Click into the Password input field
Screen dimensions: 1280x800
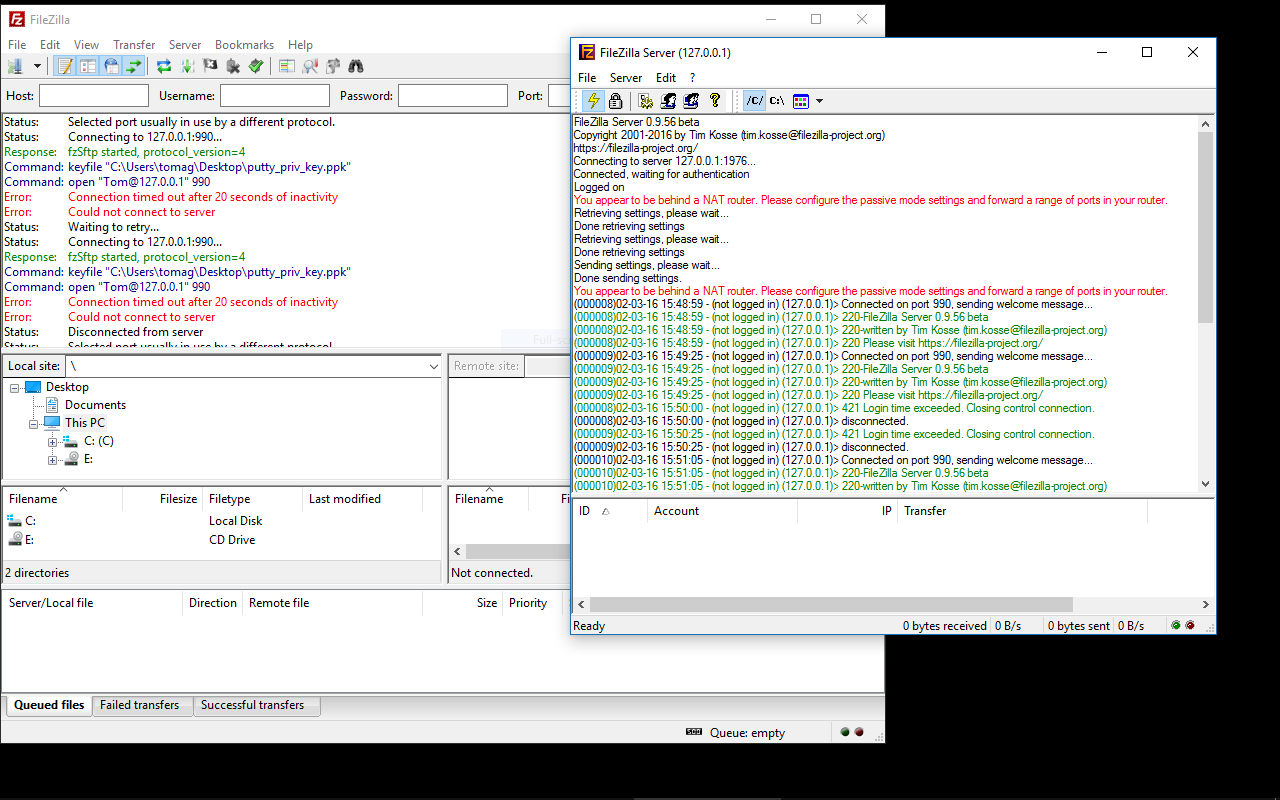(453, 96)
